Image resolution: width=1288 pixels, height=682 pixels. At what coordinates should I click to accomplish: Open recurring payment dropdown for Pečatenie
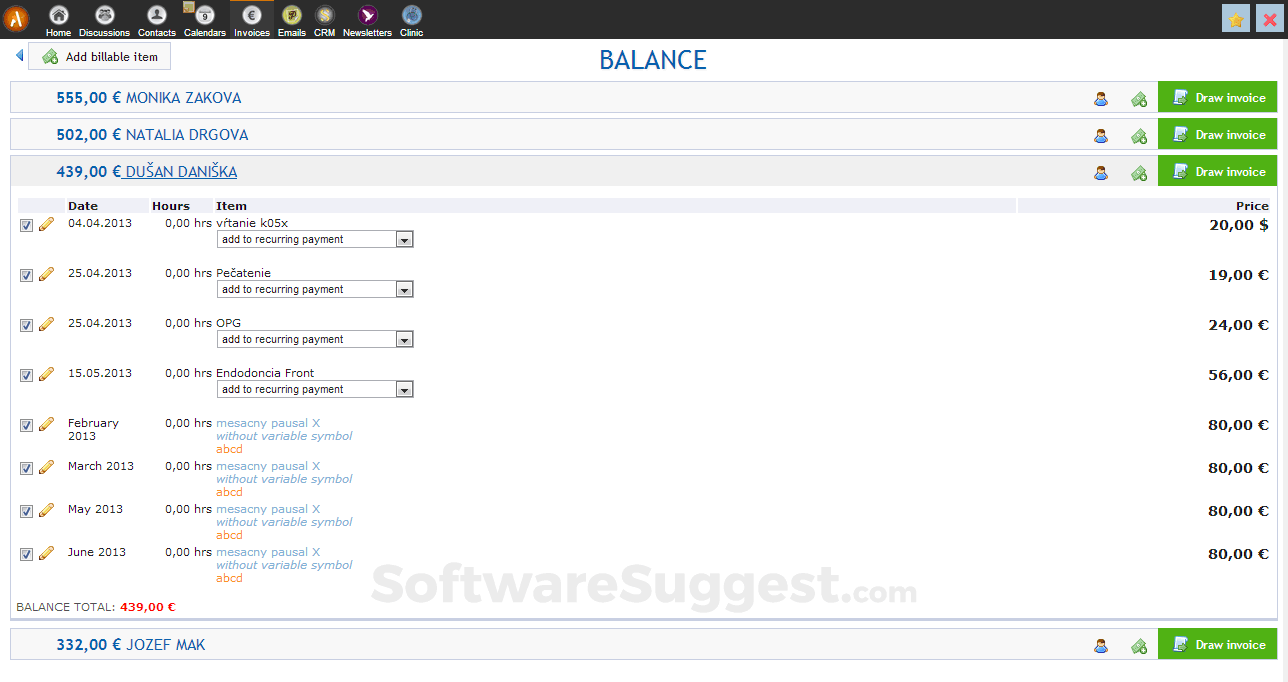pos(315,289)
